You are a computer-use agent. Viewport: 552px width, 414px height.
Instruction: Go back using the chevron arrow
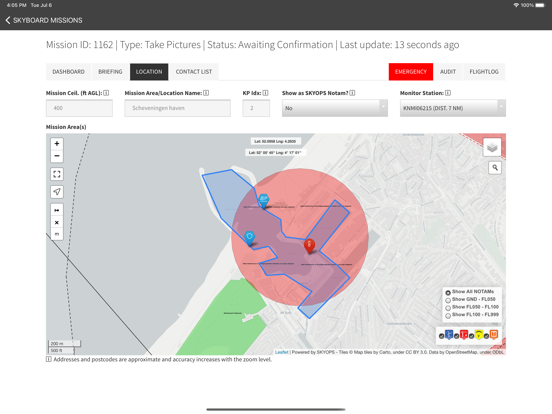[8, 20]
